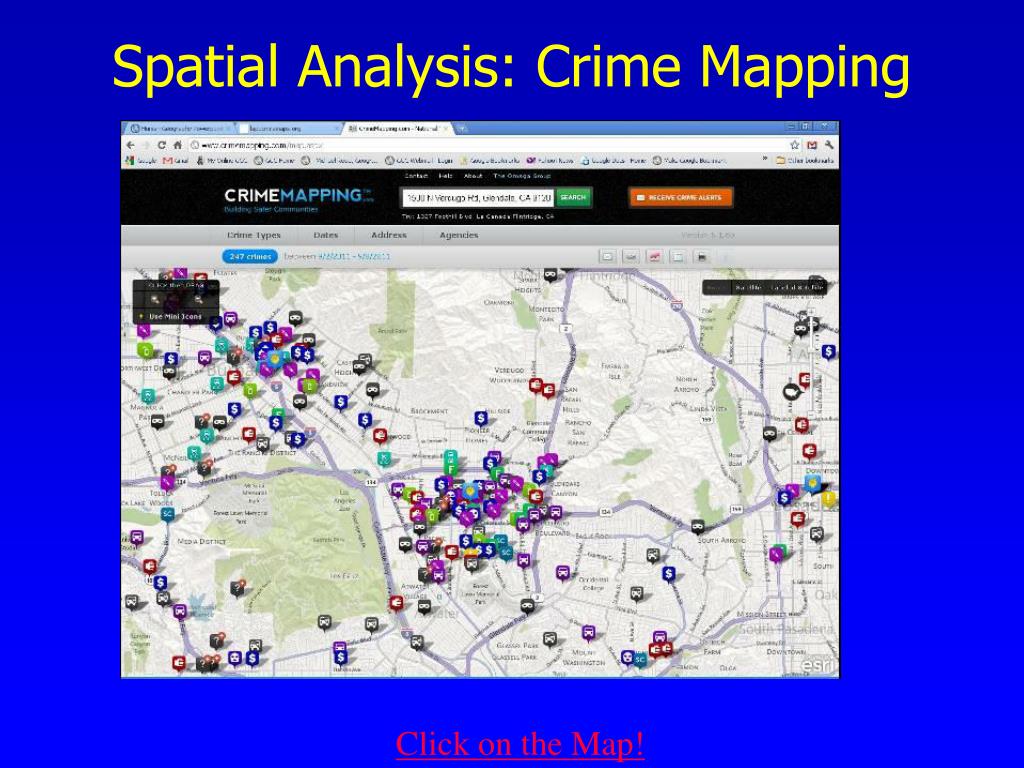The width and height of the screenshot is (1024, 768).
Task: Click the map zoom-in magnifier icon
Action: click(155, 300)
